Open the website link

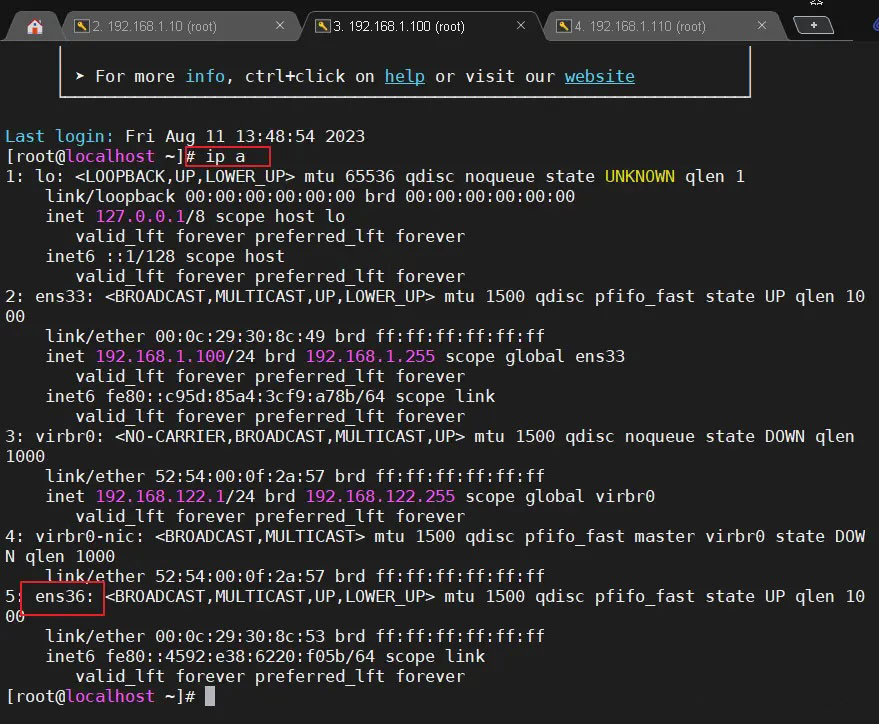click(x=599, y=76)
